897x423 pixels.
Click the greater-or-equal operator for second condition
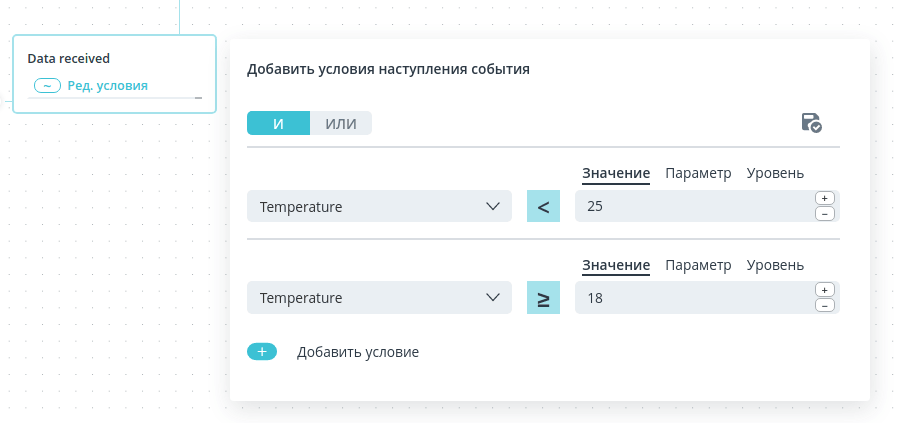point(543,298)
